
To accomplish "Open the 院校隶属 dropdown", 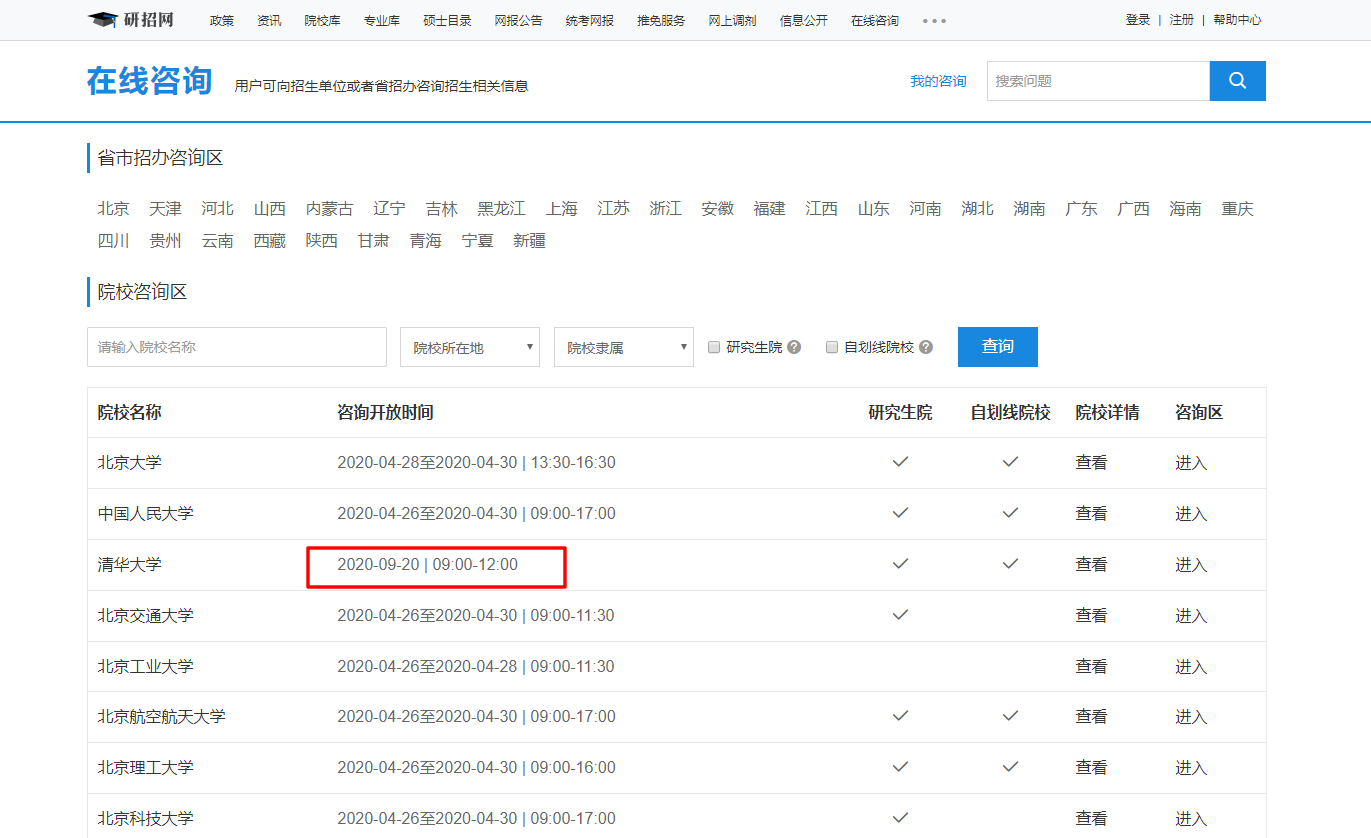I will coord(624,347).
